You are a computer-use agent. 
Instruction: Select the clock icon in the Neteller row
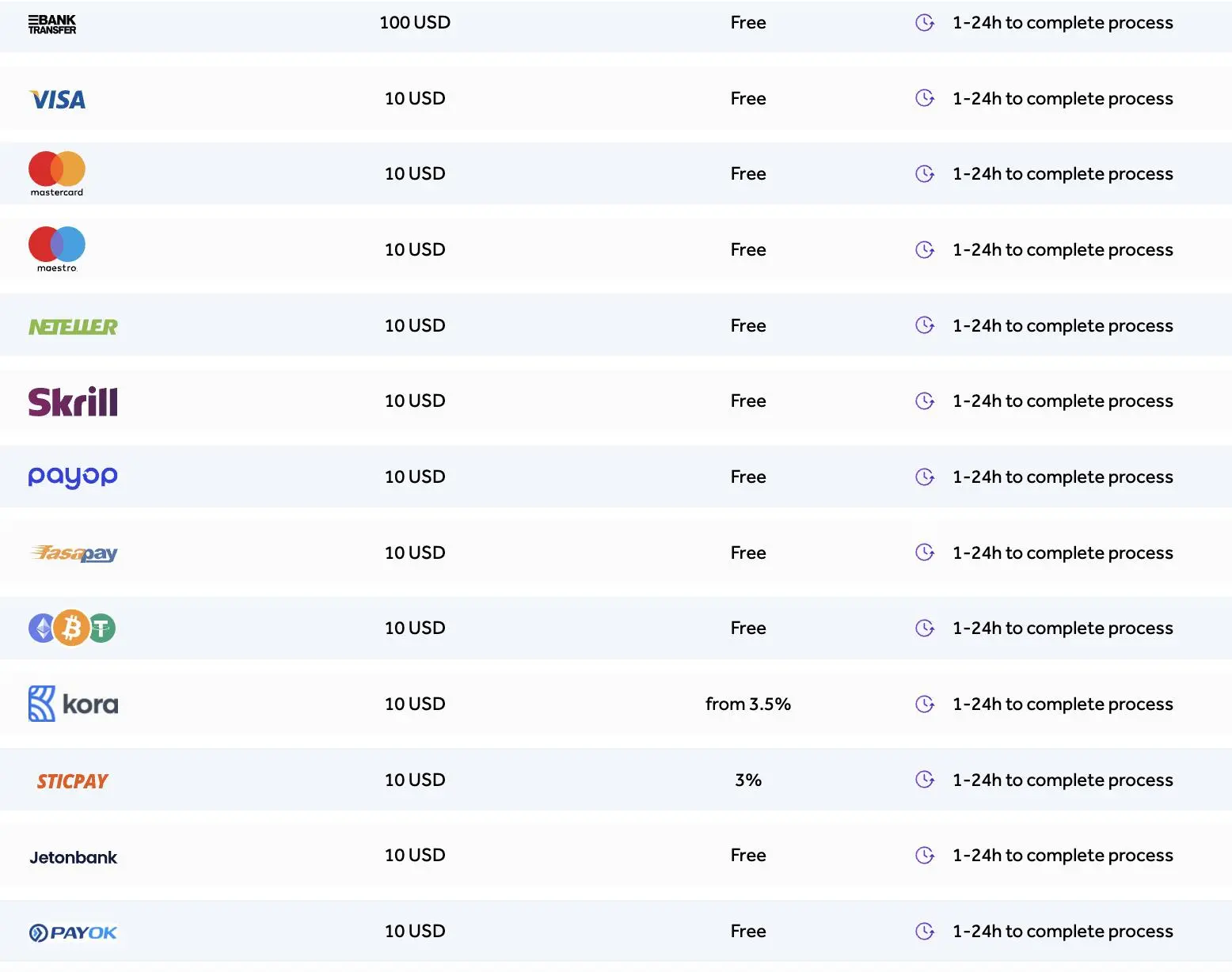click(x=925, y=325)
